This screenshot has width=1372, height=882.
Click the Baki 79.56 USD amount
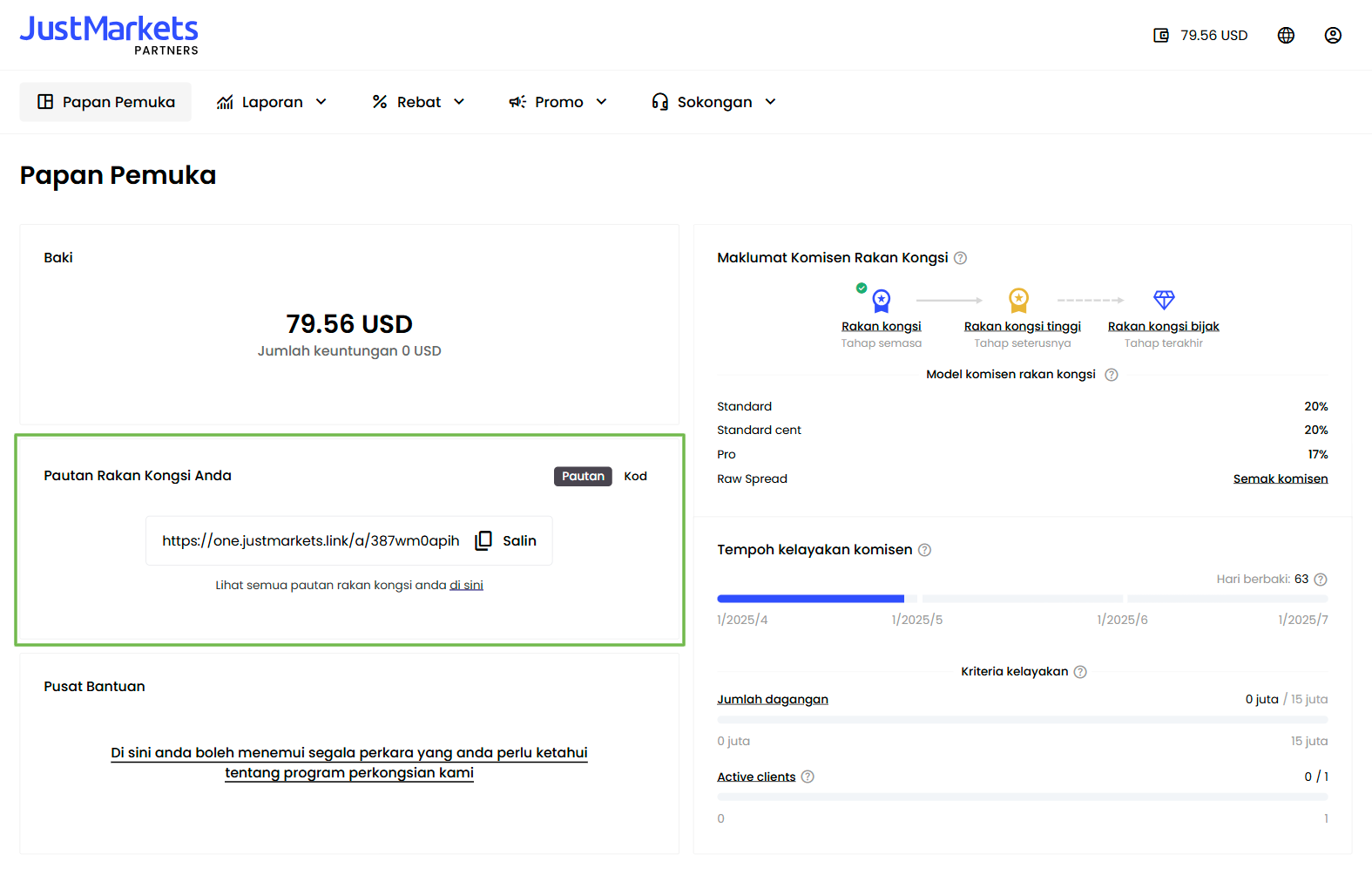click(x=349, y=324)
